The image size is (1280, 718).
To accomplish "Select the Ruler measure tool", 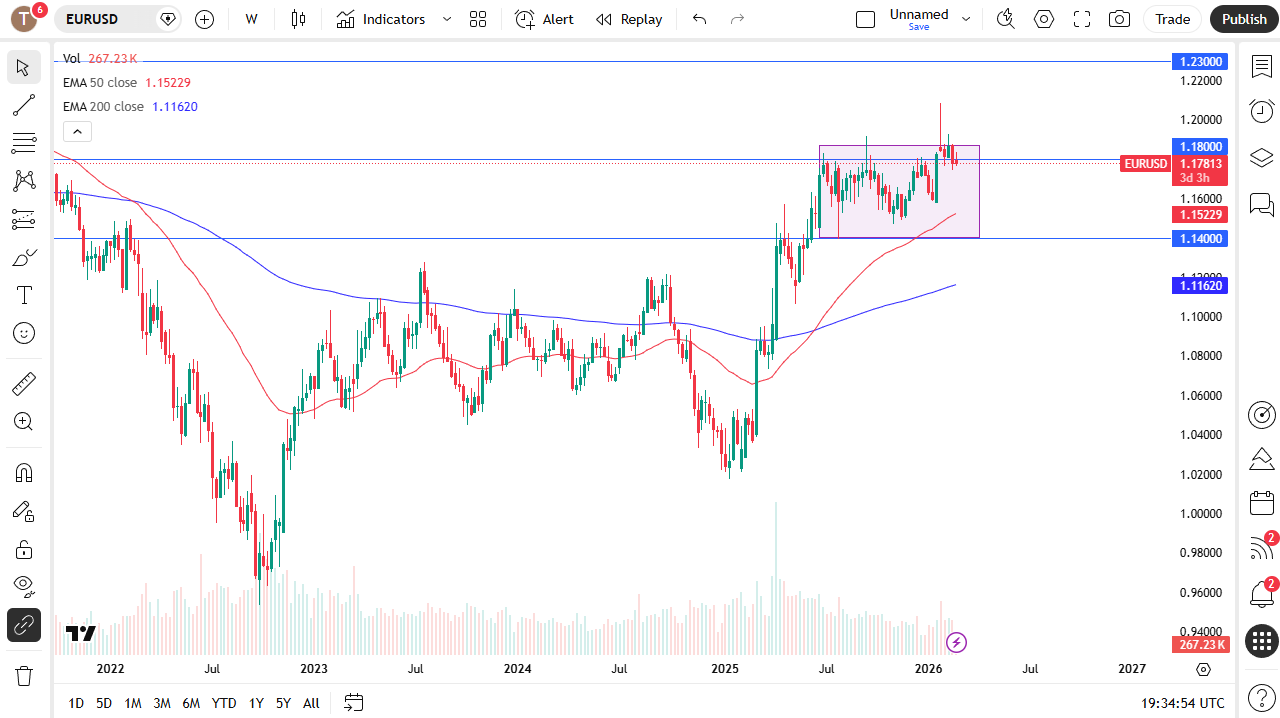I will click(x=24, y=383).
